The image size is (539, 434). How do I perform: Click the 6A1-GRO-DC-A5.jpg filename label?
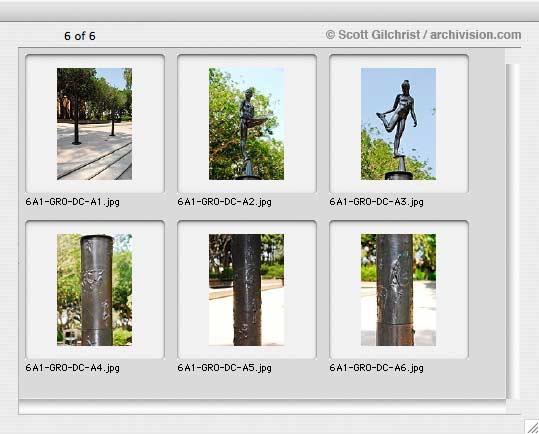pyautogui.click(x=224, y=368)
